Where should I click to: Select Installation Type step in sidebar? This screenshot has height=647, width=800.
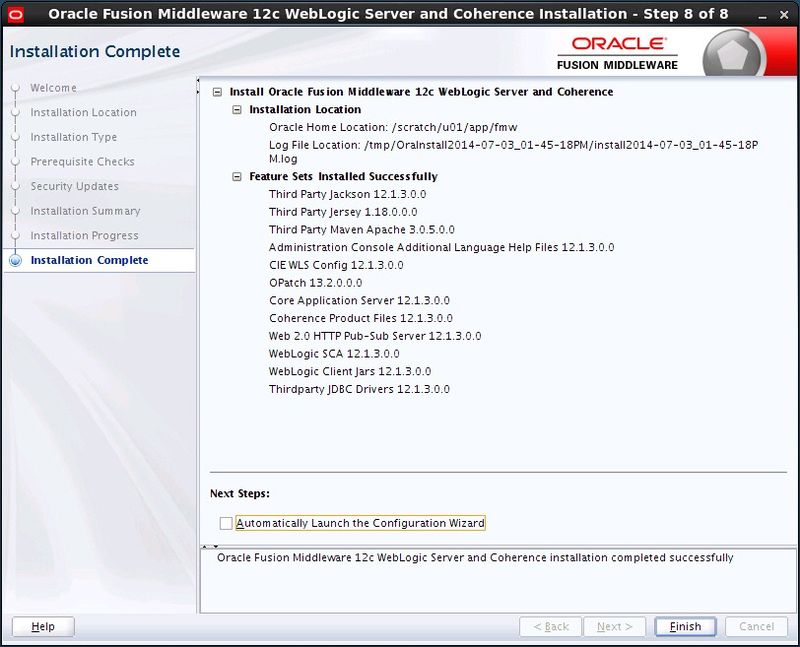(x=73, y=137)
